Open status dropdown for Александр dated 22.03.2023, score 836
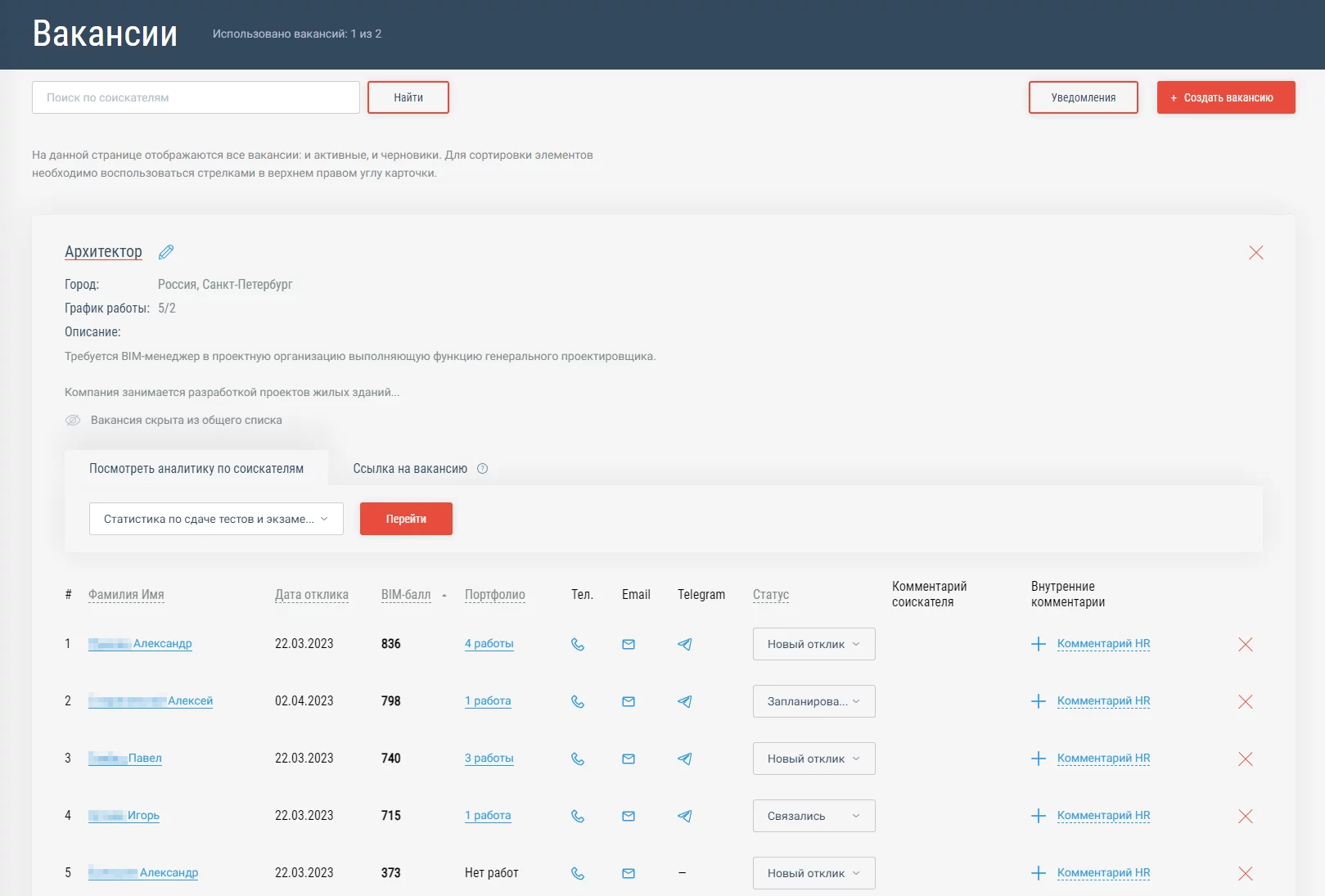Screen dimensions: 1325x896 tap(814, 644)
